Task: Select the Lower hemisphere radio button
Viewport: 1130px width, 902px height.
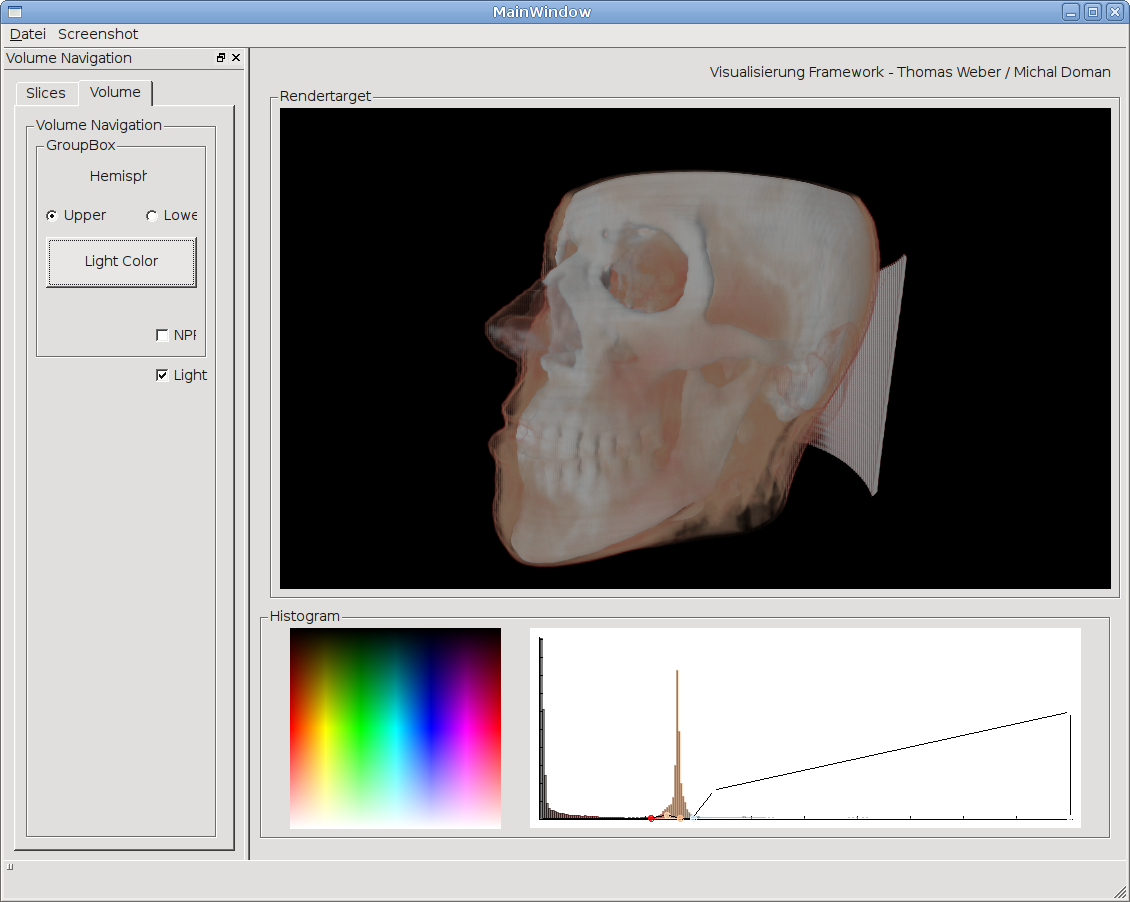Action: click(152, 216)
